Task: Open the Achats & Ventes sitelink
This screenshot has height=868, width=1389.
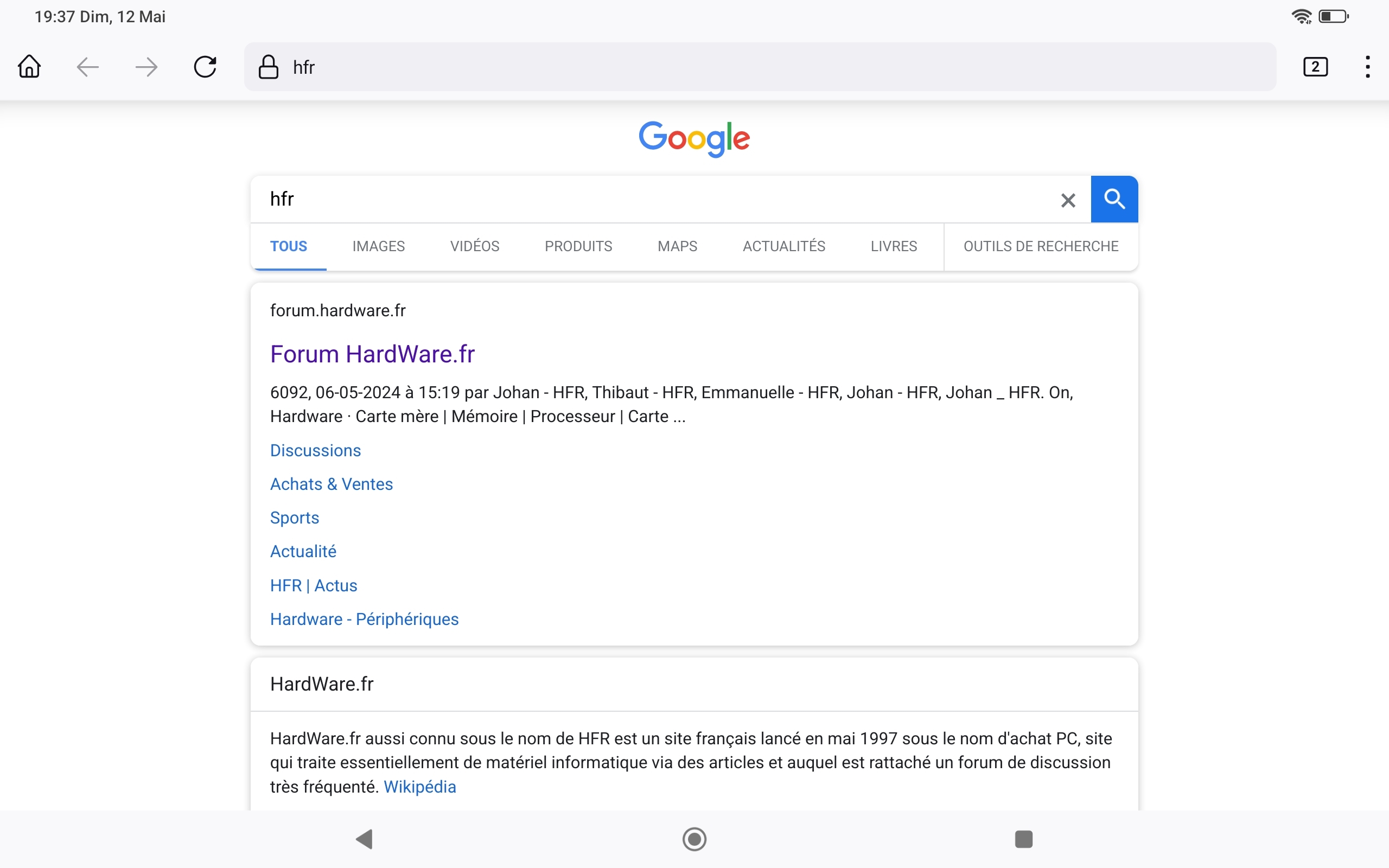Action: (331, 484)
